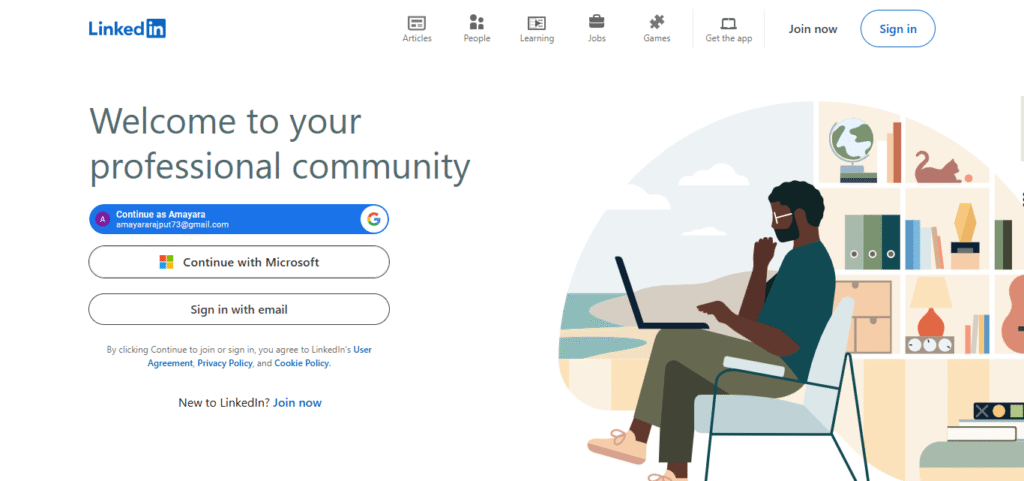Open the Games puzzle icon

point(656,22)
